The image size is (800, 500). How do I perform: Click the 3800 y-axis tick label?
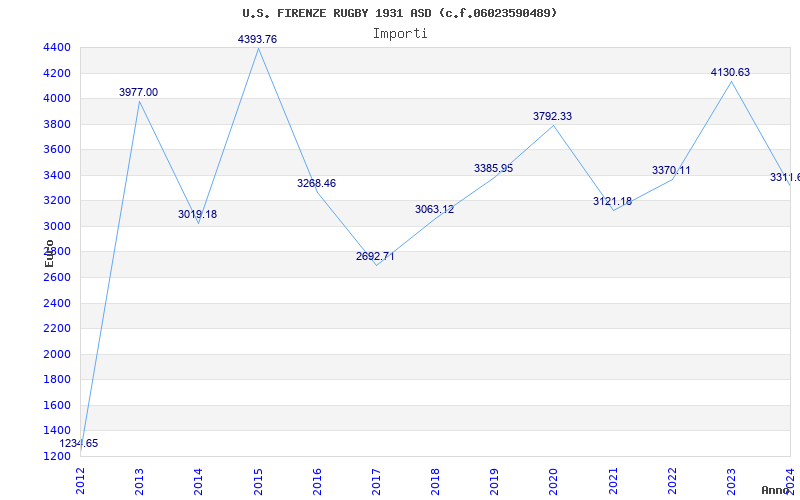pos(57,124)
